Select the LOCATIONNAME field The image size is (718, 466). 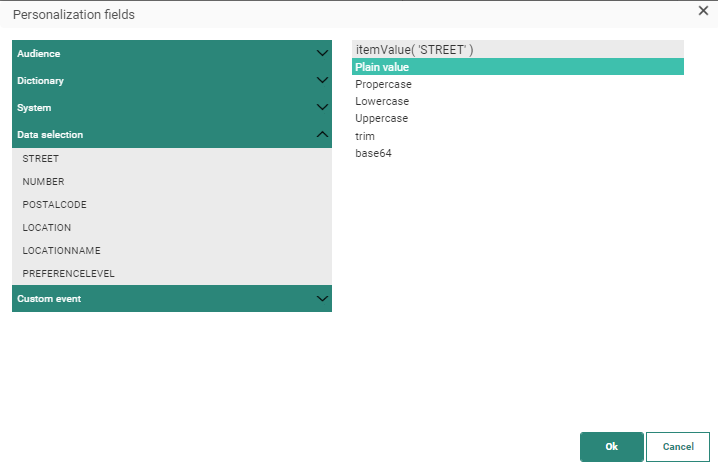point(61,251)
